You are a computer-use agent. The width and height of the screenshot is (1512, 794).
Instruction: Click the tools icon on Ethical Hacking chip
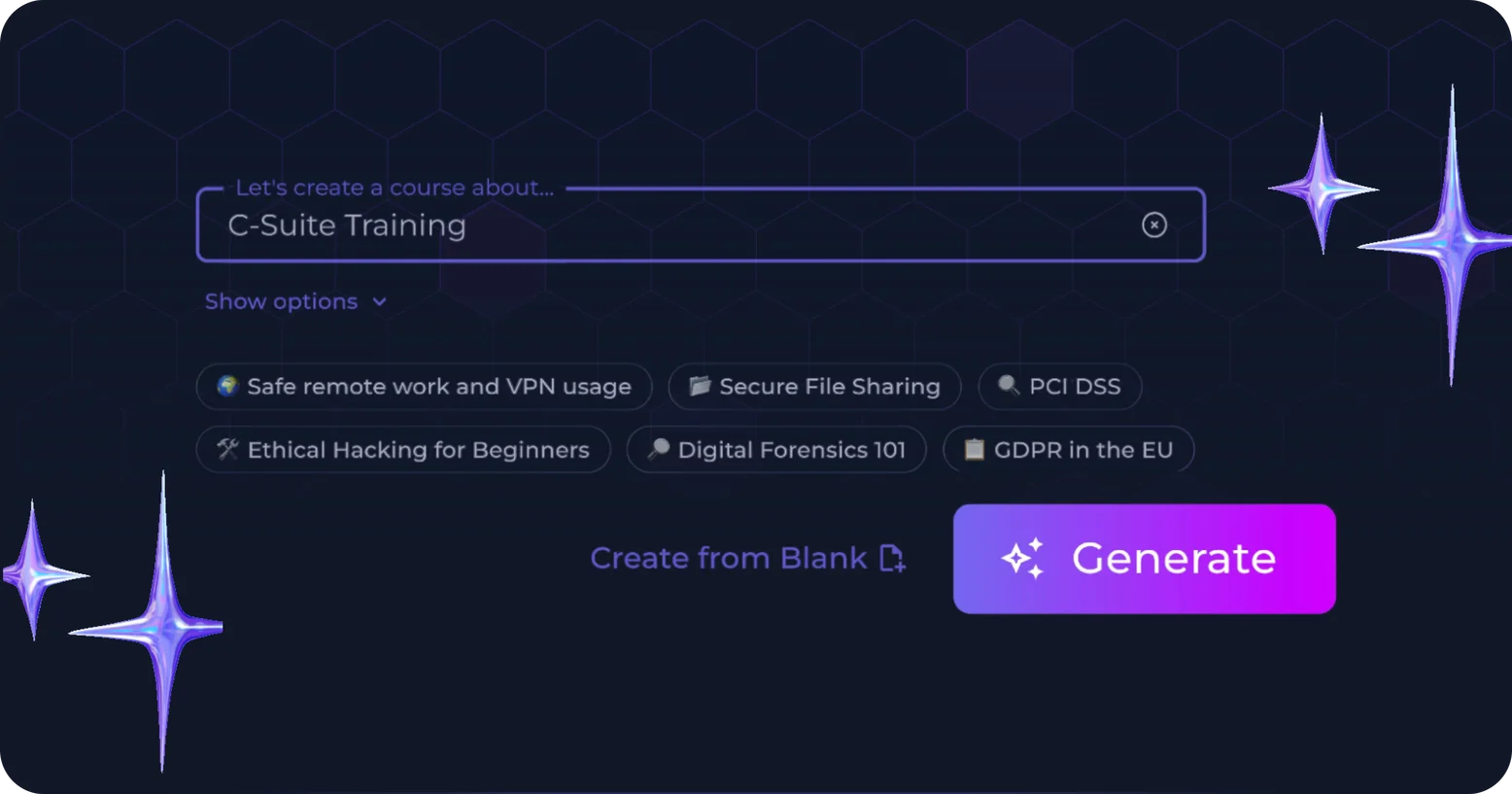pyautogui.click(x=227, y=449)
